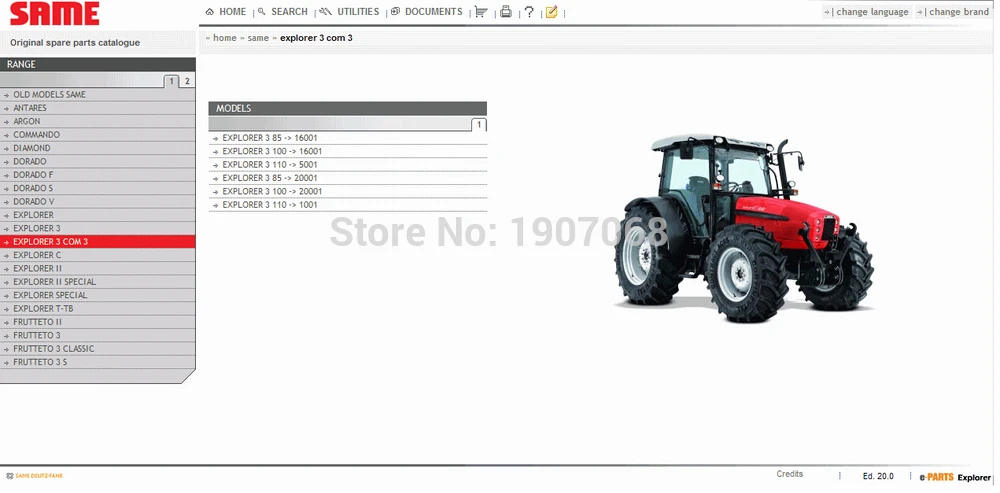Select EXPLORER T-TB range entry
This screenshot has height=493, width=1000.
point(98,309)
